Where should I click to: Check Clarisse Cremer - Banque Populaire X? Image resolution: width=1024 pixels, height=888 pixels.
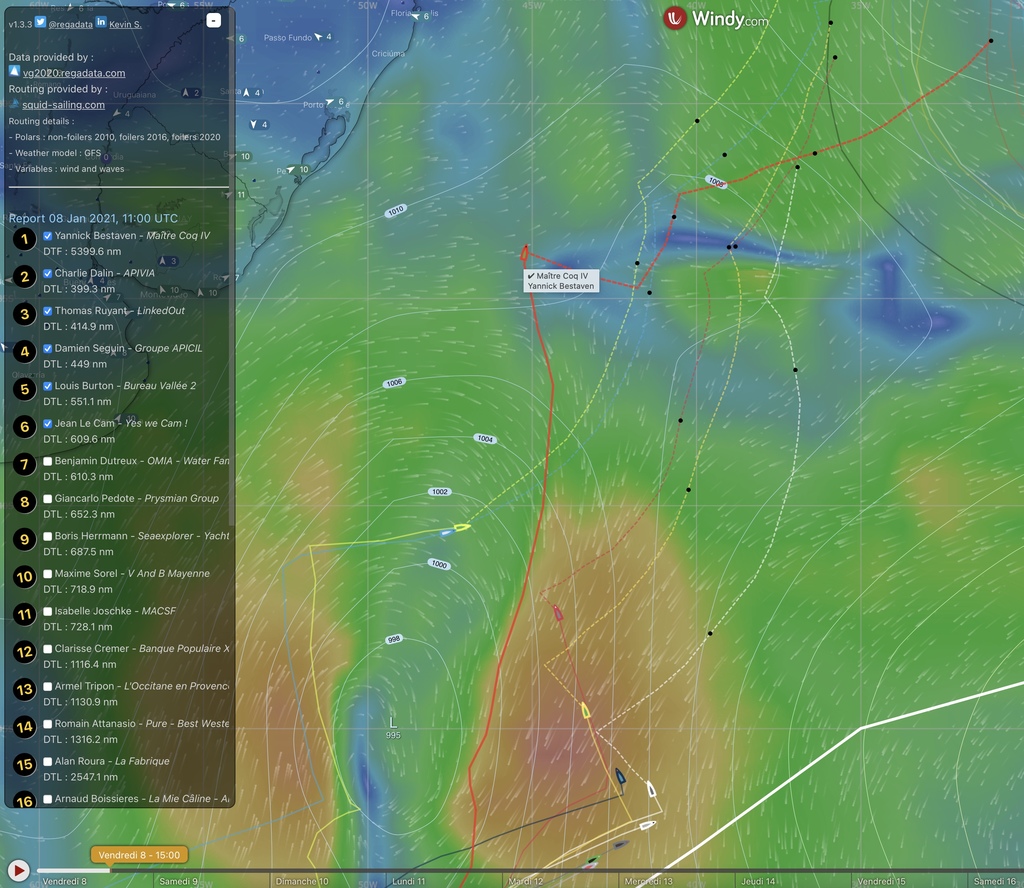click(48, 648)
